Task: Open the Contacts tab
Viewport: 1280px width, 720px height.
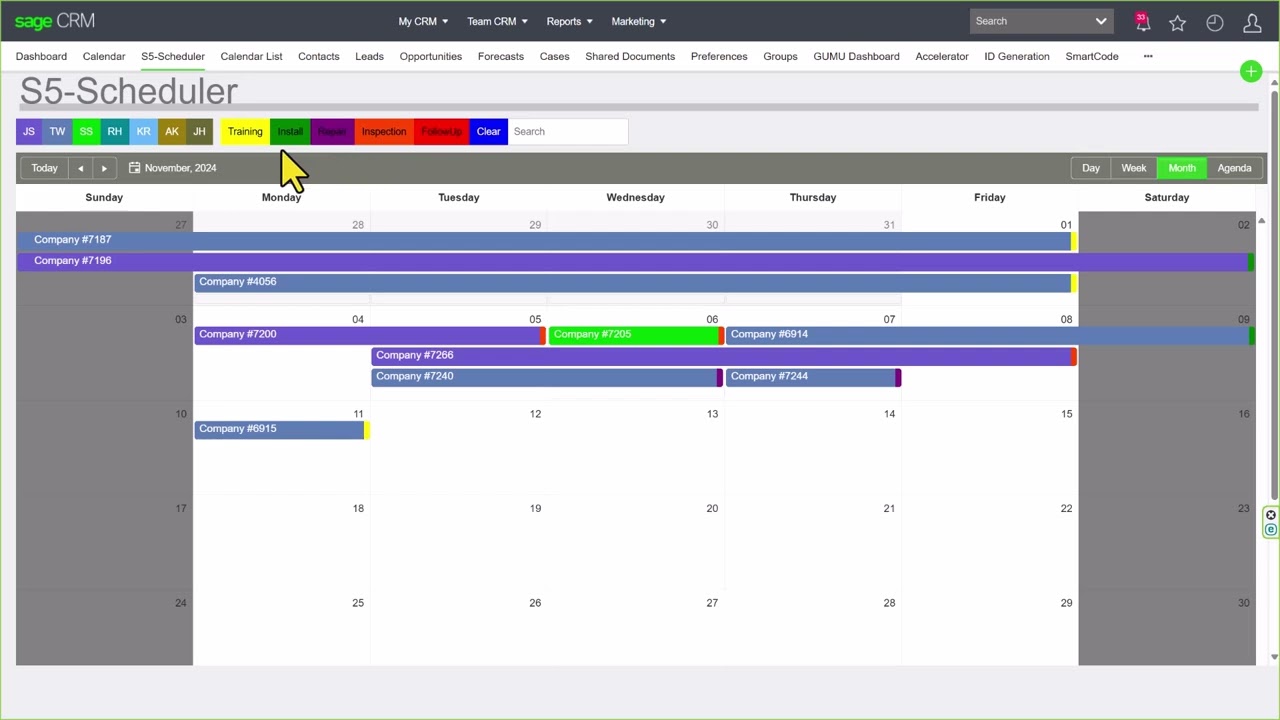Action: pos(318,56)
